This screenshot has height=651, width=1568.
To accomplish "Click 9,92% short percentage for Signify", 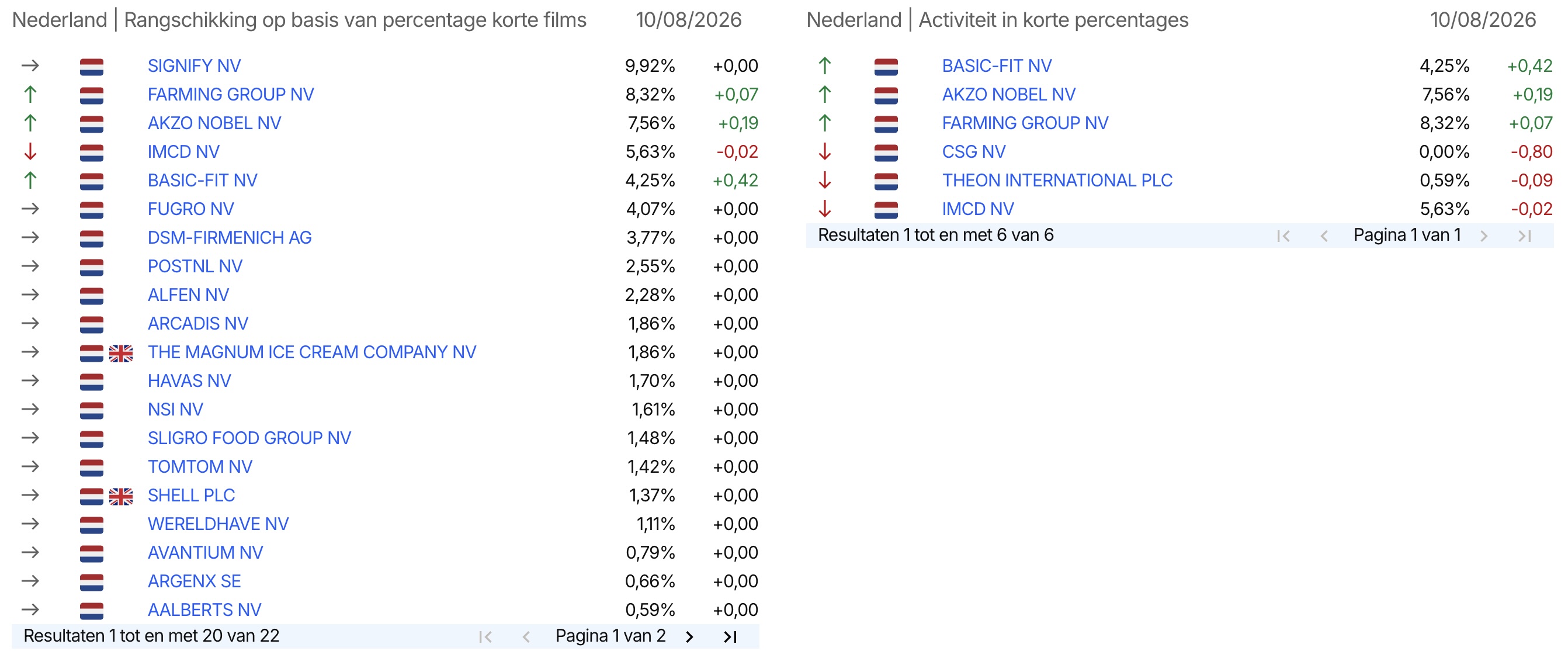I will coord(650,66).
